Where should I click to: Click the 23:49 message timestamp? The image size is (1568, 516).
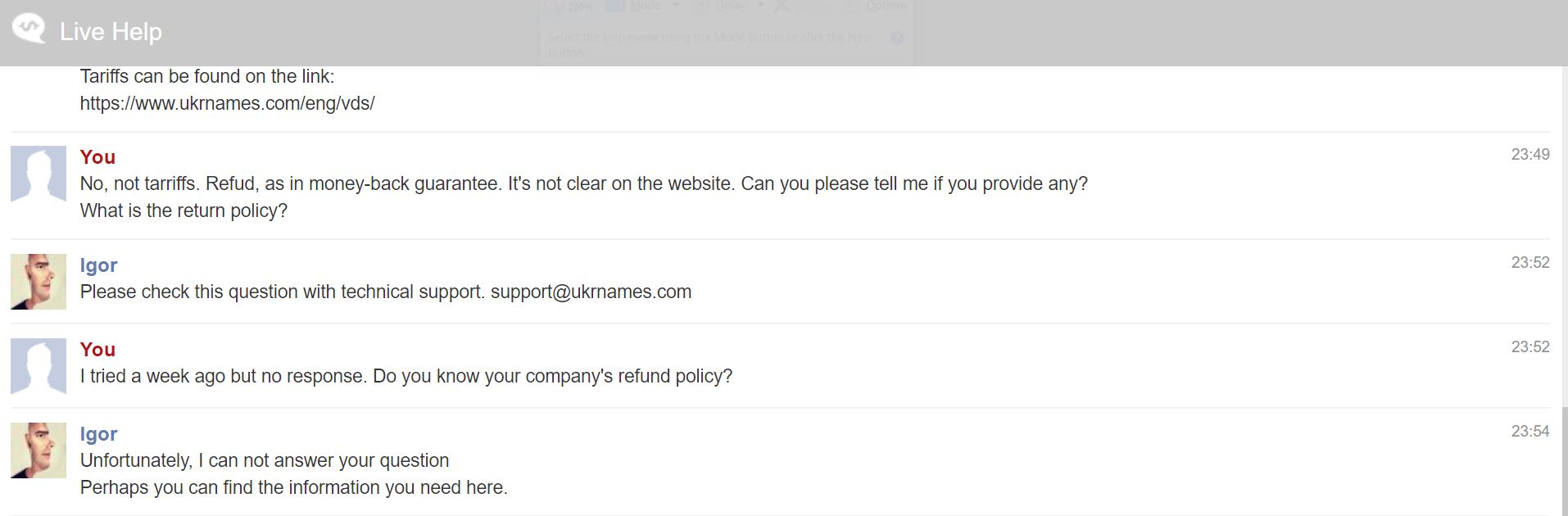coord(1530,154)
